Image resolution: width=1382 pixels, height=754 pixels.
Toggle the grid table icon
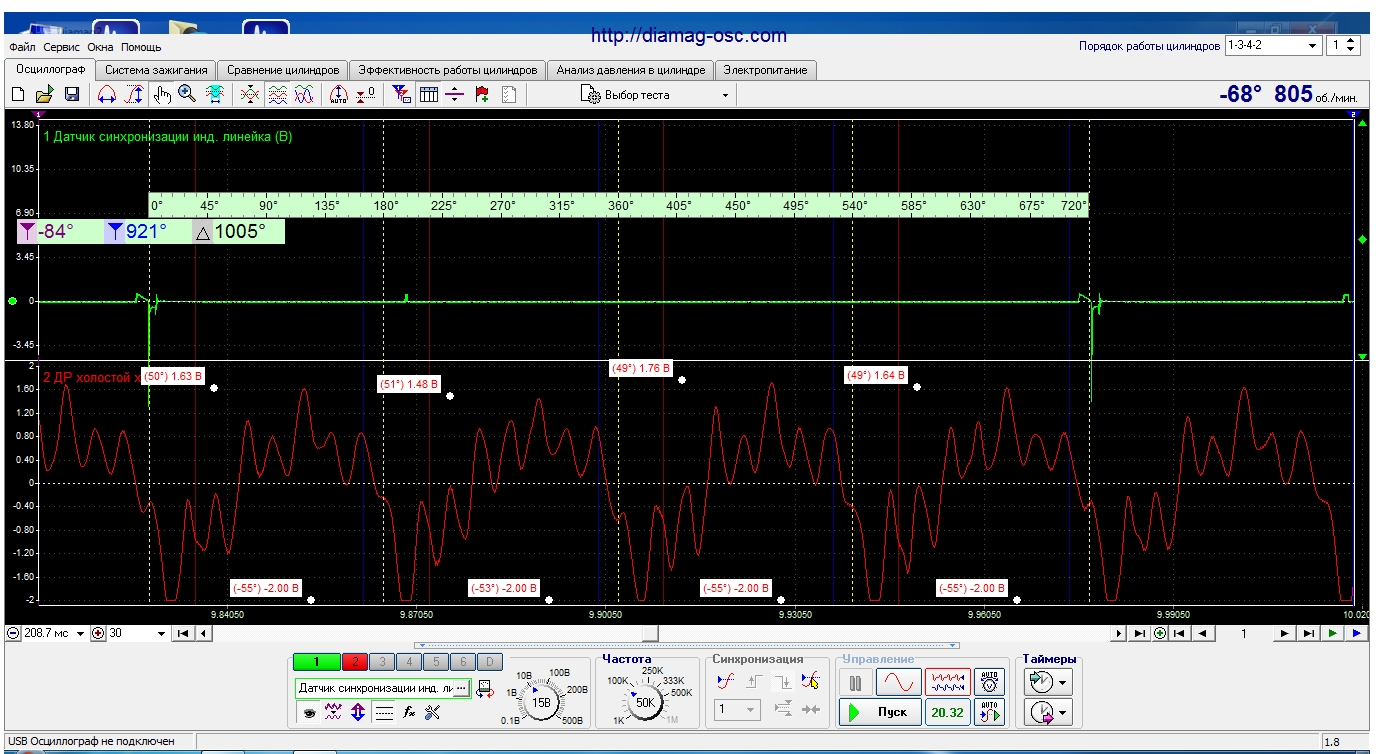[x=429, y=94]
